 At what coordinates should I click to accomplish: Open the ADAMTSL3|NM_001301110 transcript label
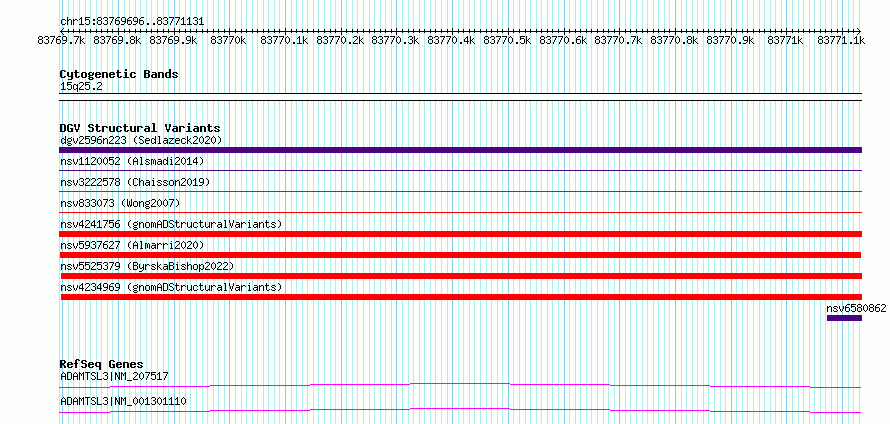tap(123, 402)
